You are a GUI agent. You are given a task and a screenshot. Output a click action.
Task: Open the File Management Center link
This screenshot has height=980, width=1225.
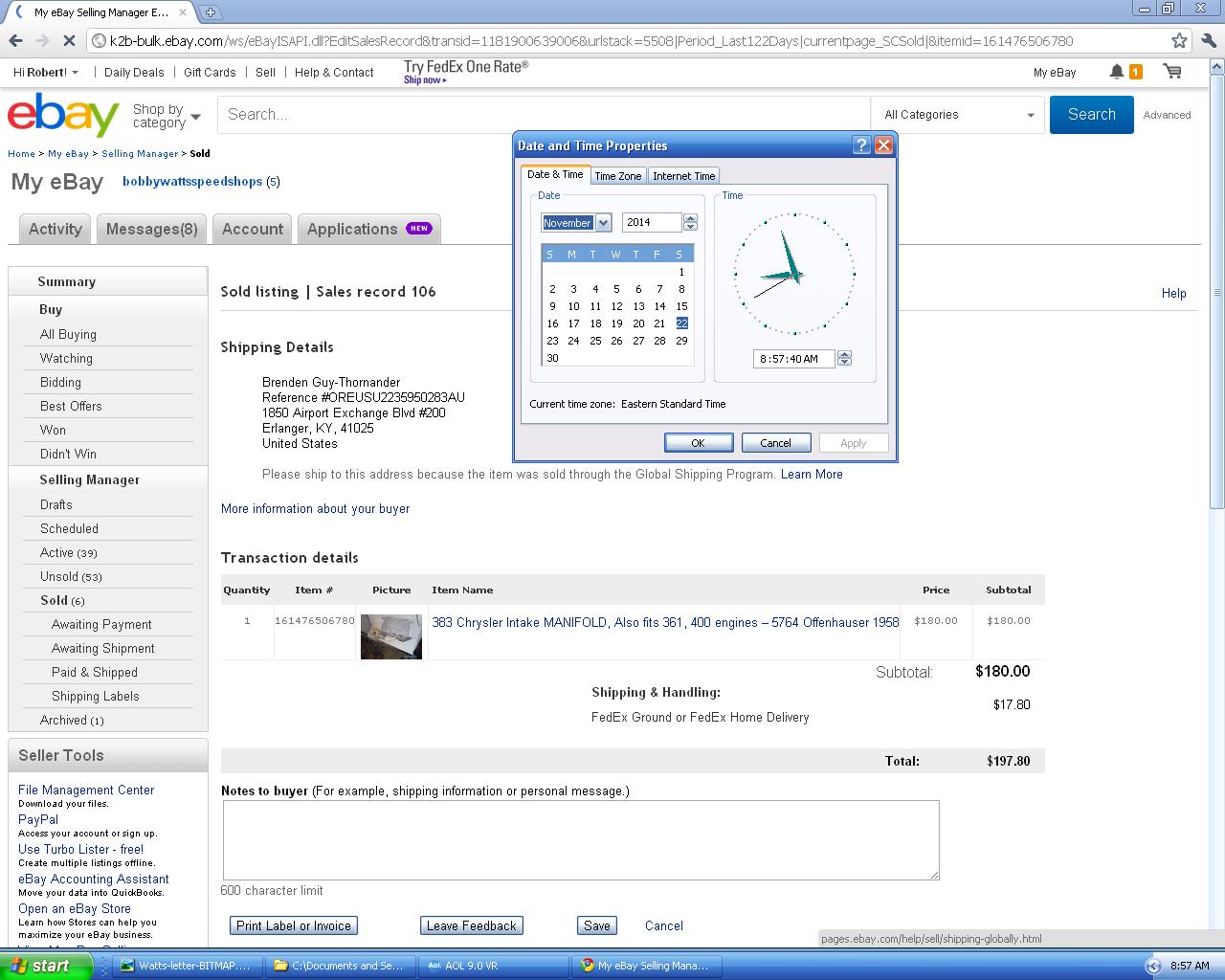point(86,790)
